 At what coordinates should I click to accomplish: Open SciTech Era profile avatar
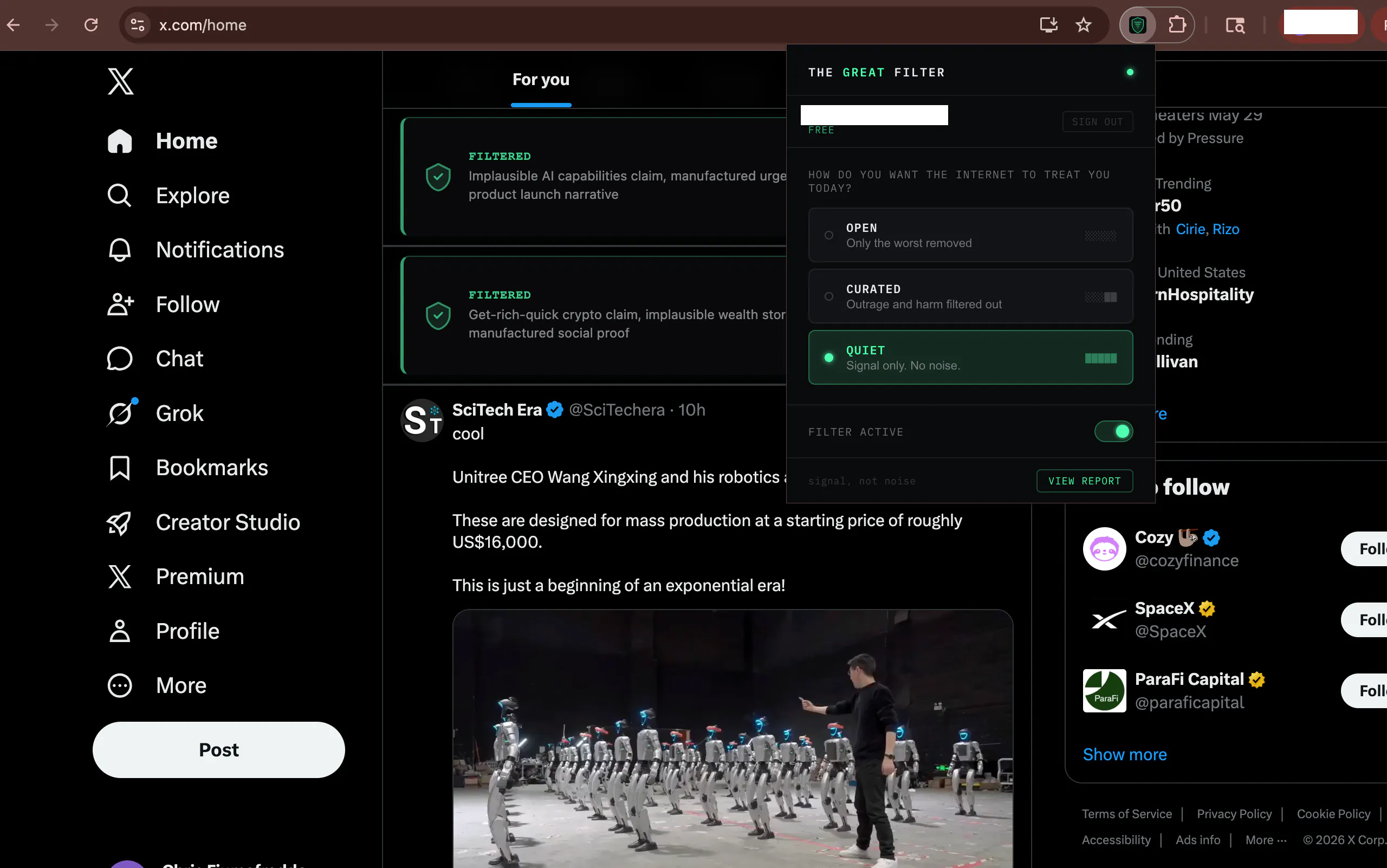point(422,420)
